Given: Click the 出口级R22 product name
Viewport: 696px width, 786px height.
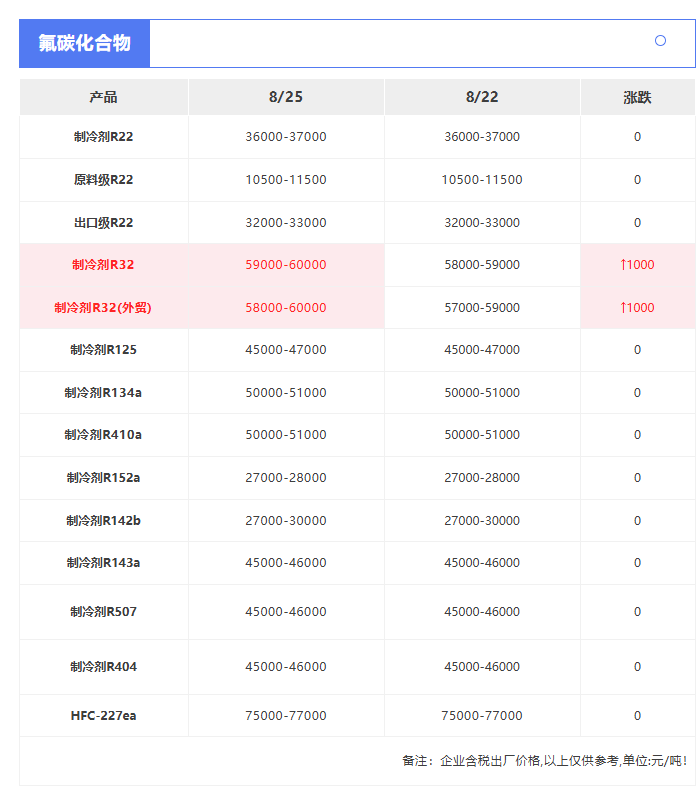Looking at the screenshot, I should point(103,223).
